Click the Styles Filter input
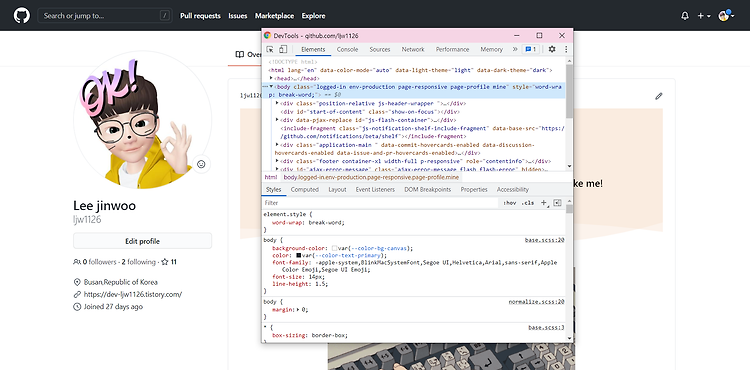 [380, 203]
